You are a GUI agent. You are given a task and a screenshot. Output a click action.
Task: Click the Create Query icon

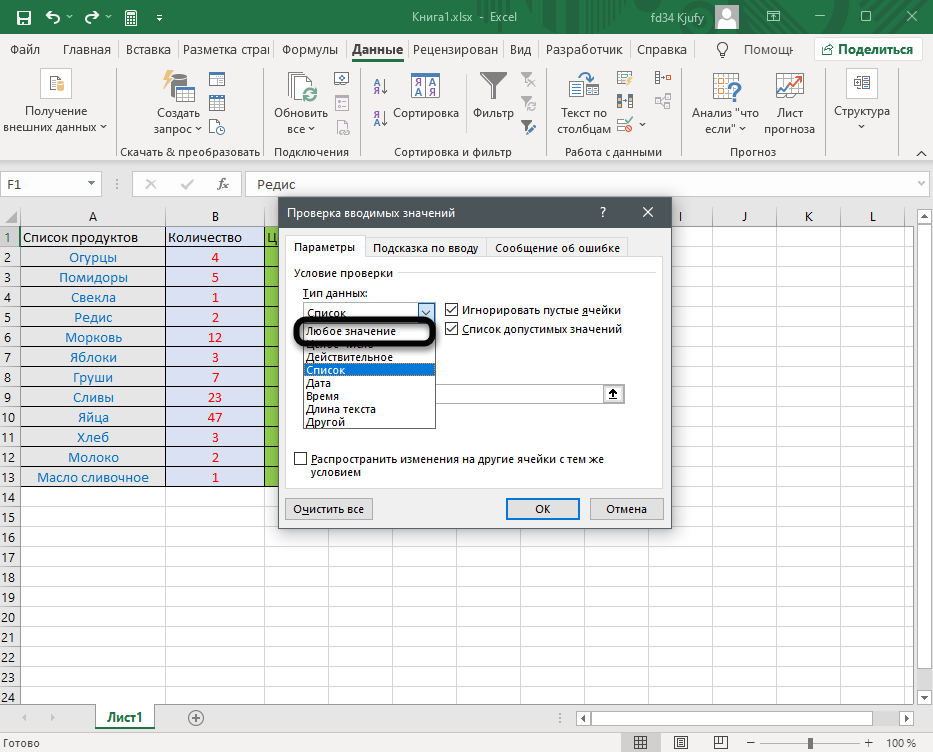click(178, 88)
